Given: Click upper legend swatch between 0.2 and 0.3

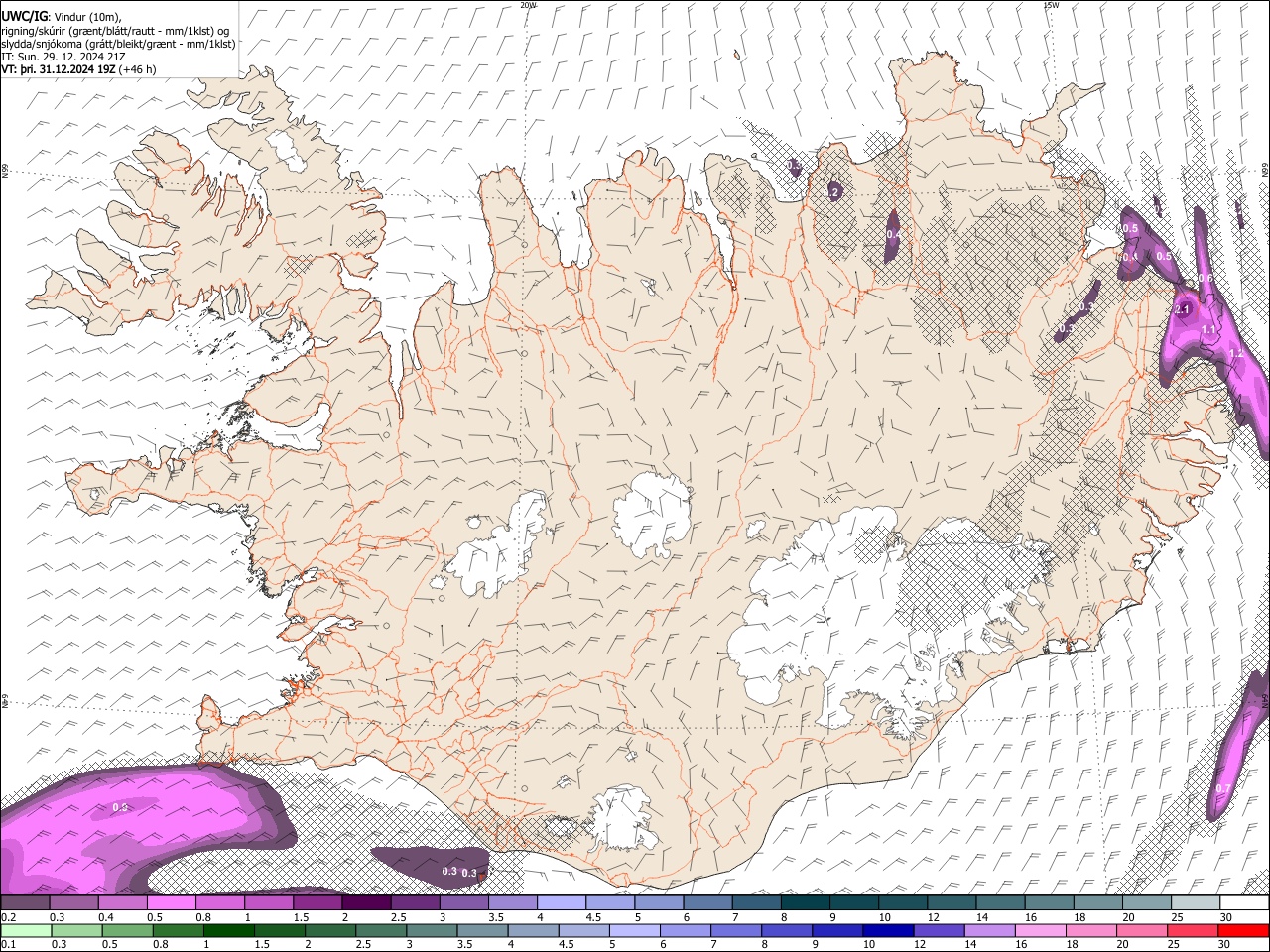Looking at the screenshot, I should click(25, 903).
